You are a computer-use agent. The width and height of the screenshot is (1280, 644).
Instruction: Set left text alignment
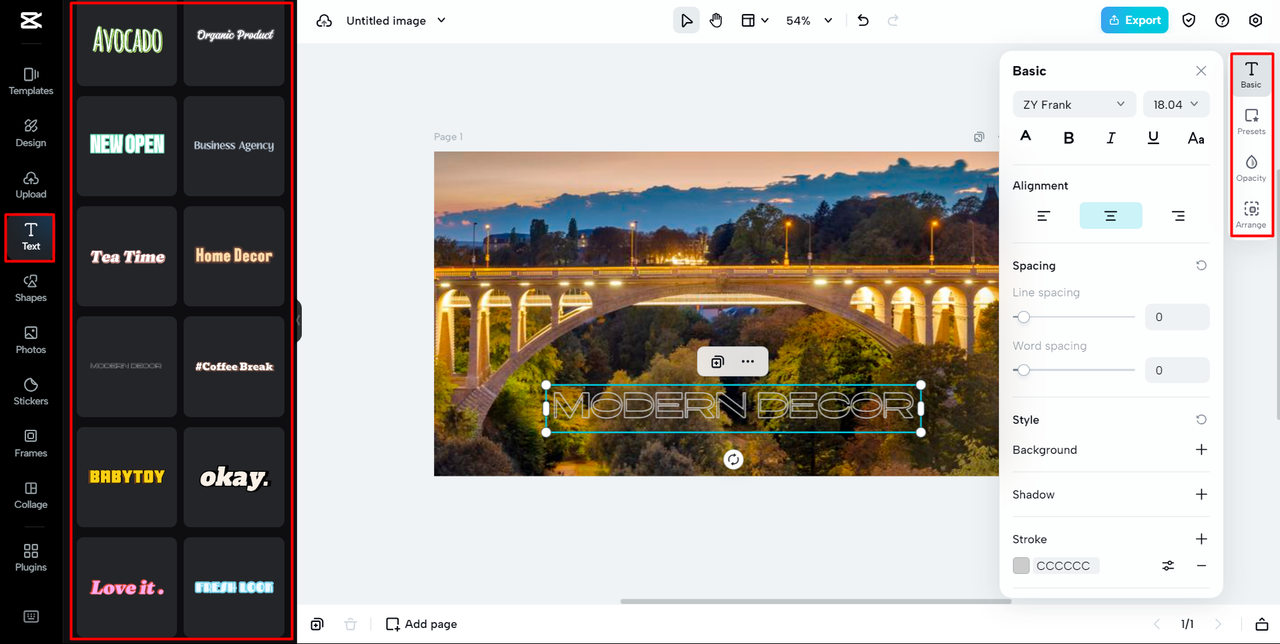[x=1043, y=215]
